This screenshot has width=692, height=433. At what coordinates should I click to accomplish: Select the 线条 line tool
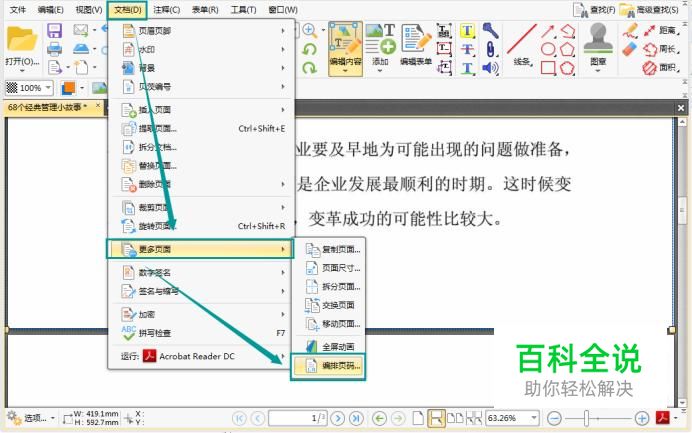click(x=522, y=45)
